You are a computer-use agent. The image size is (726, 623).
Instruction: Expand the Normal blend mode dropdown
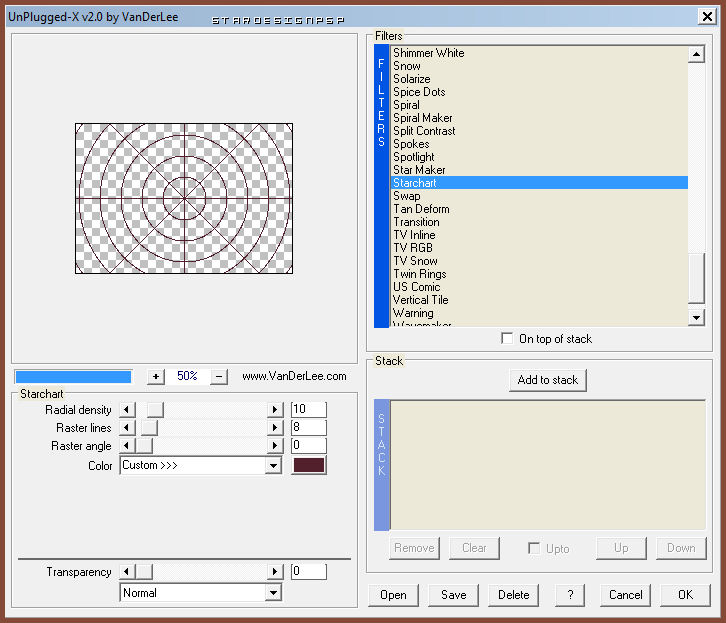273,593
